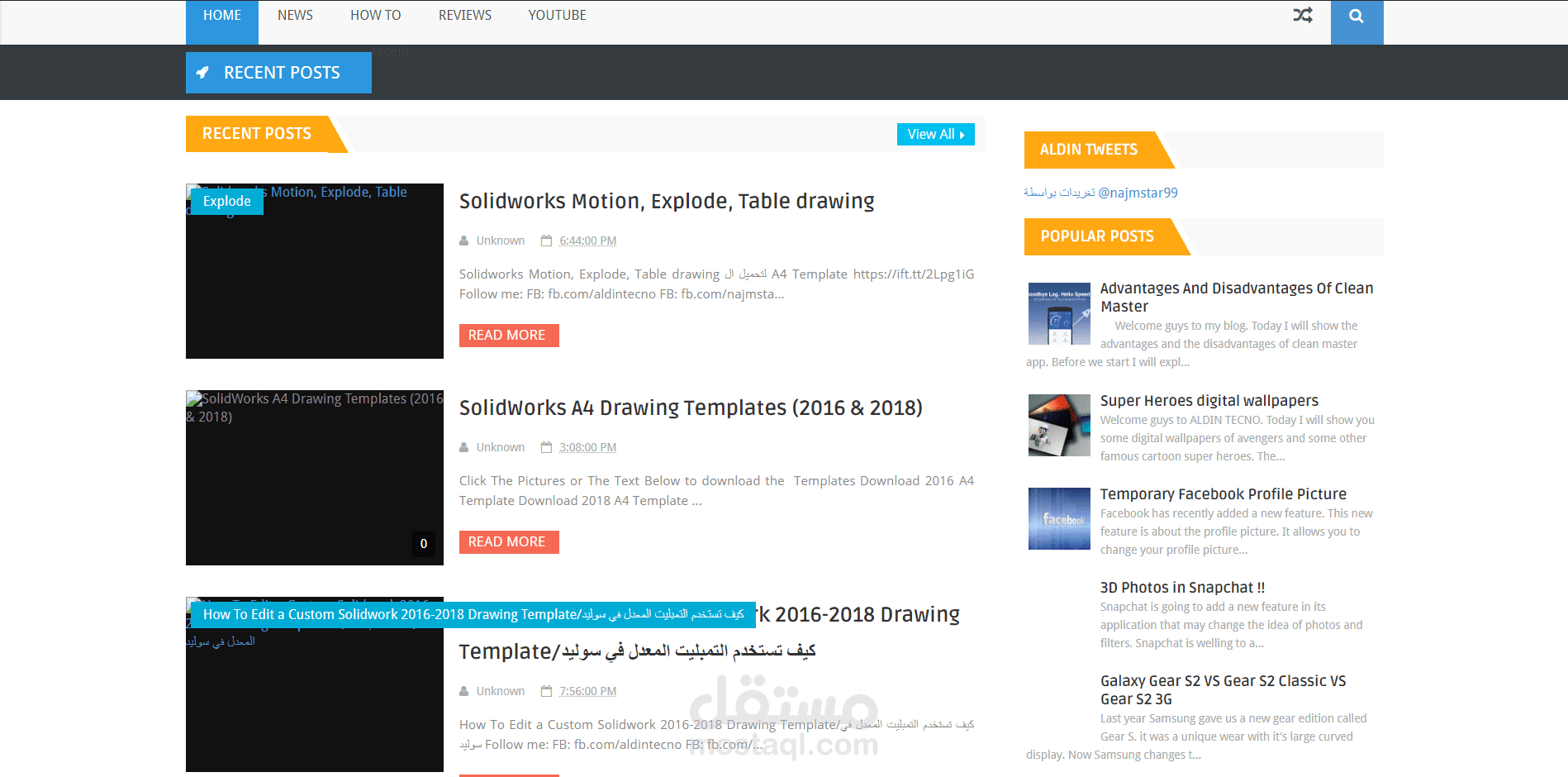Open the 3:08:00 PM timestamp link

click(588, 447)
